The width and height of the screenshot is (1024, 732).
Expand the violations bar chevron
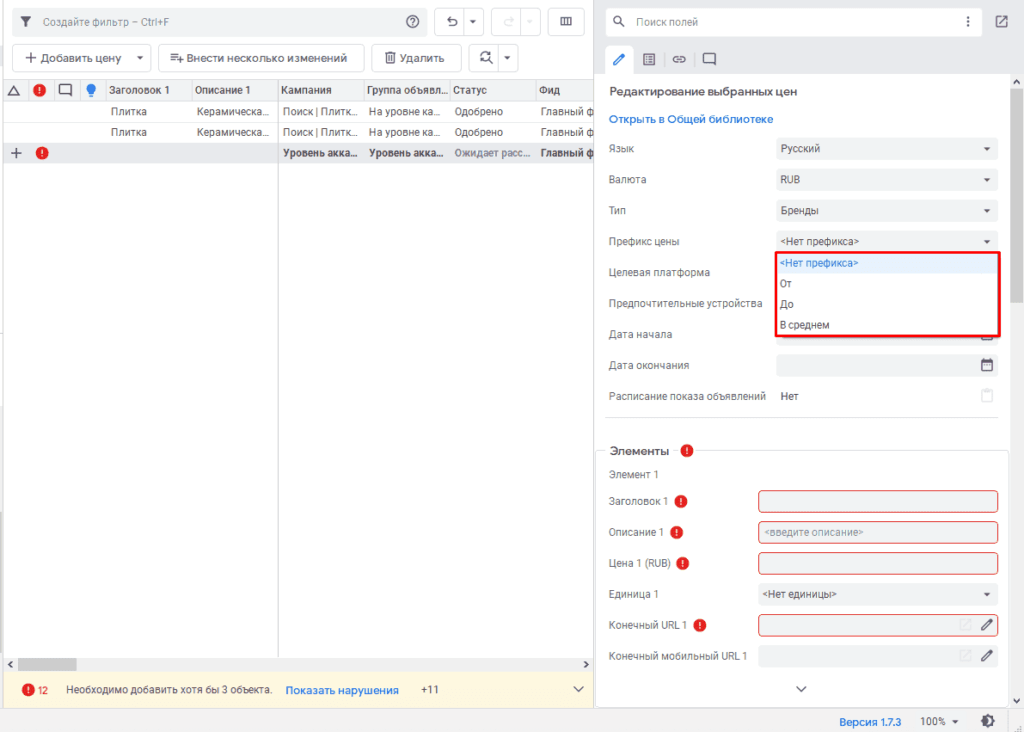click(579, 689)
